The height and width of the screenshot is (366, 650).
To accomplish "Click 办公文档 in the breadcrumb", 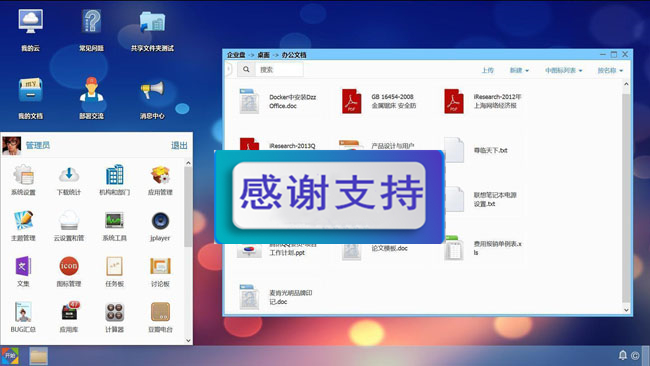I will coord(294,55).
